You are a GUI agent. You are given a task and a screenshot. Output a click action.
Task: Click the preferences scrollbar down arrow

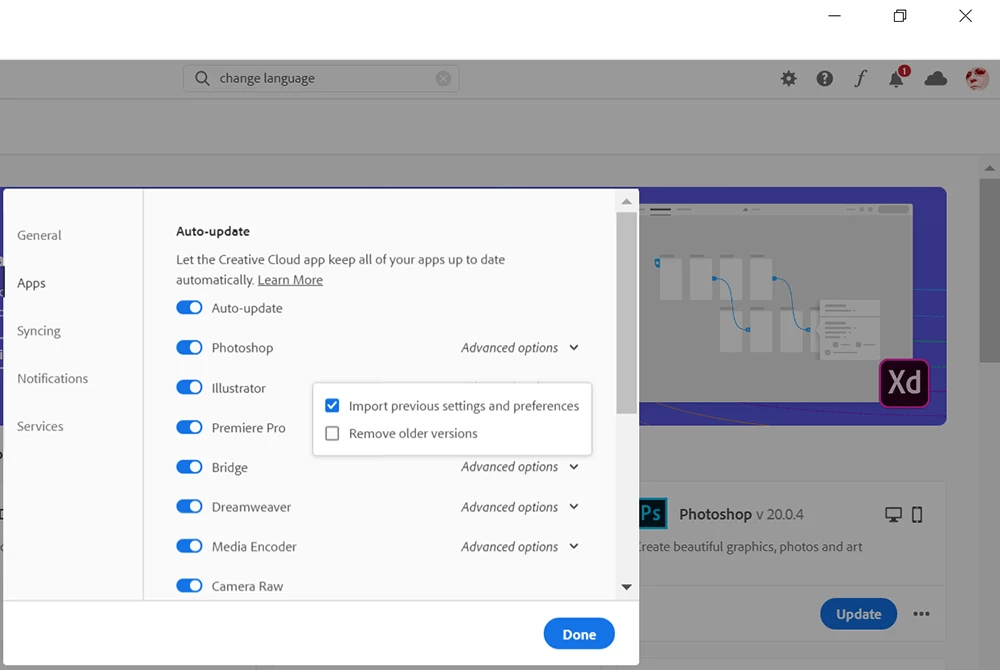pos(626,587)
